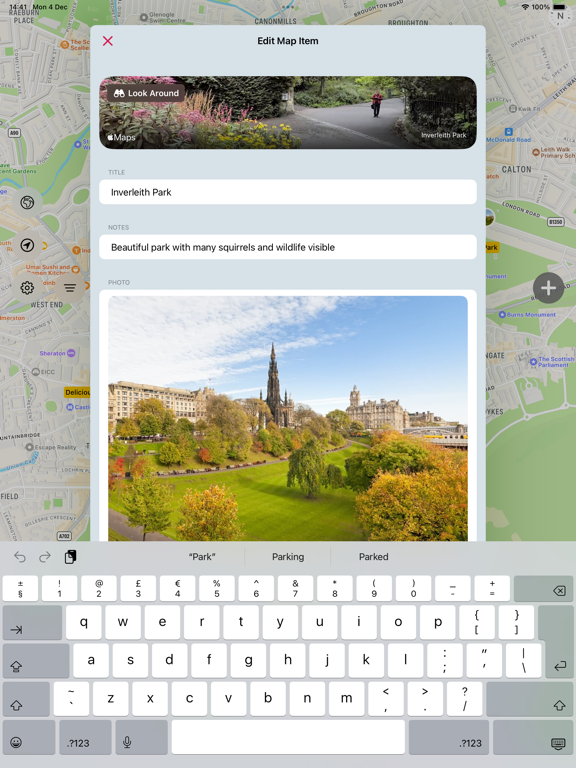The width and height of the screenshot is (576, 768).
Task: Edit the Title field Inverleith Park
Action: [288, 192]
